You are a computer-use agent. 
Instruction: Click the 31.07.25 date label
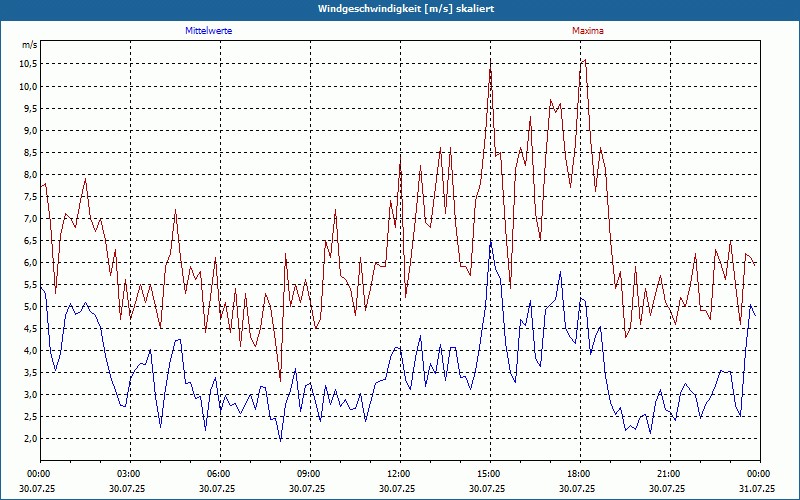tap(758, 488)
